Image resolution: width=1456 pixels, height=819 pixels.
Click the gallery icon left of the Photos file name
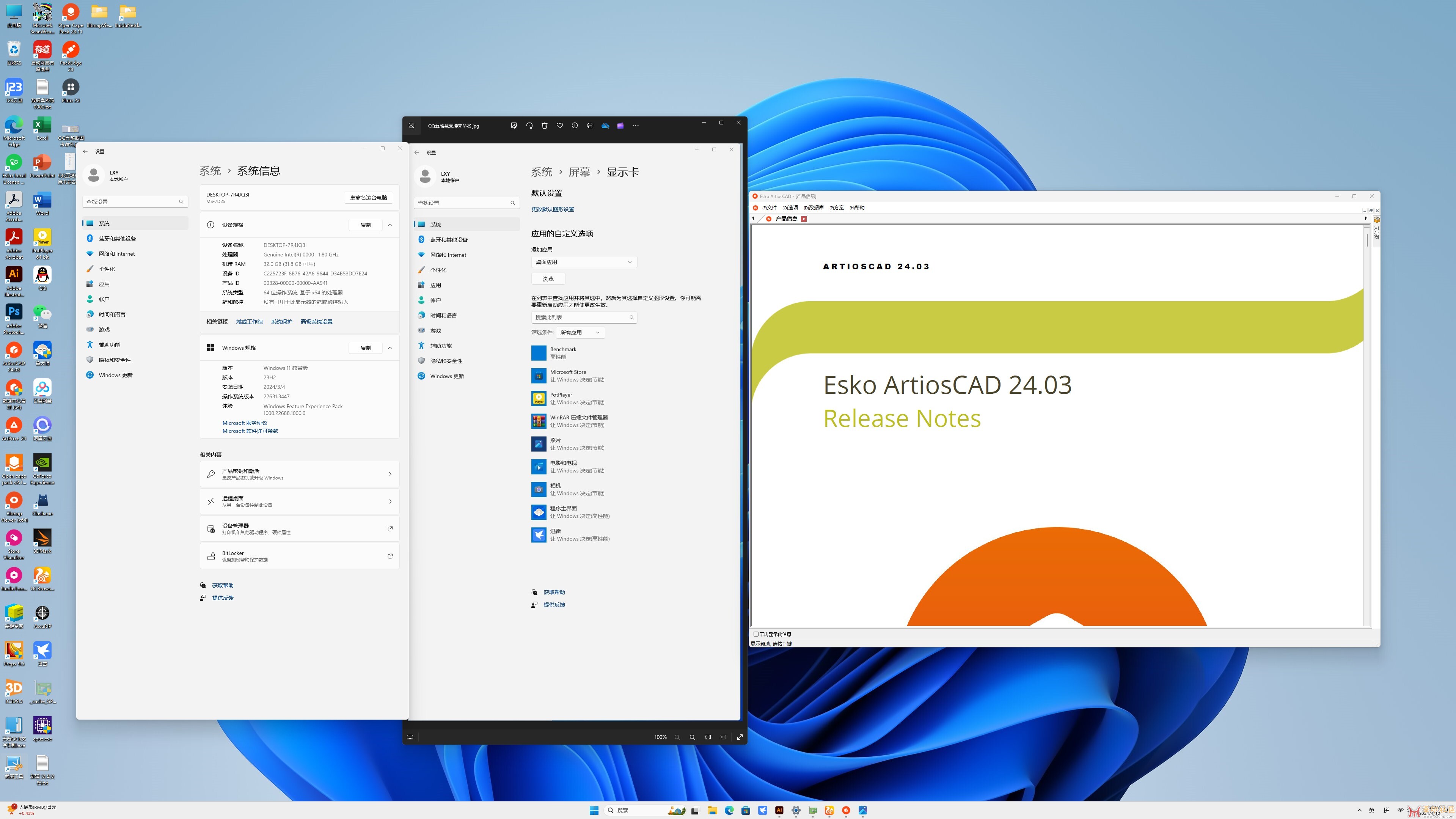(x=412, y=126)
